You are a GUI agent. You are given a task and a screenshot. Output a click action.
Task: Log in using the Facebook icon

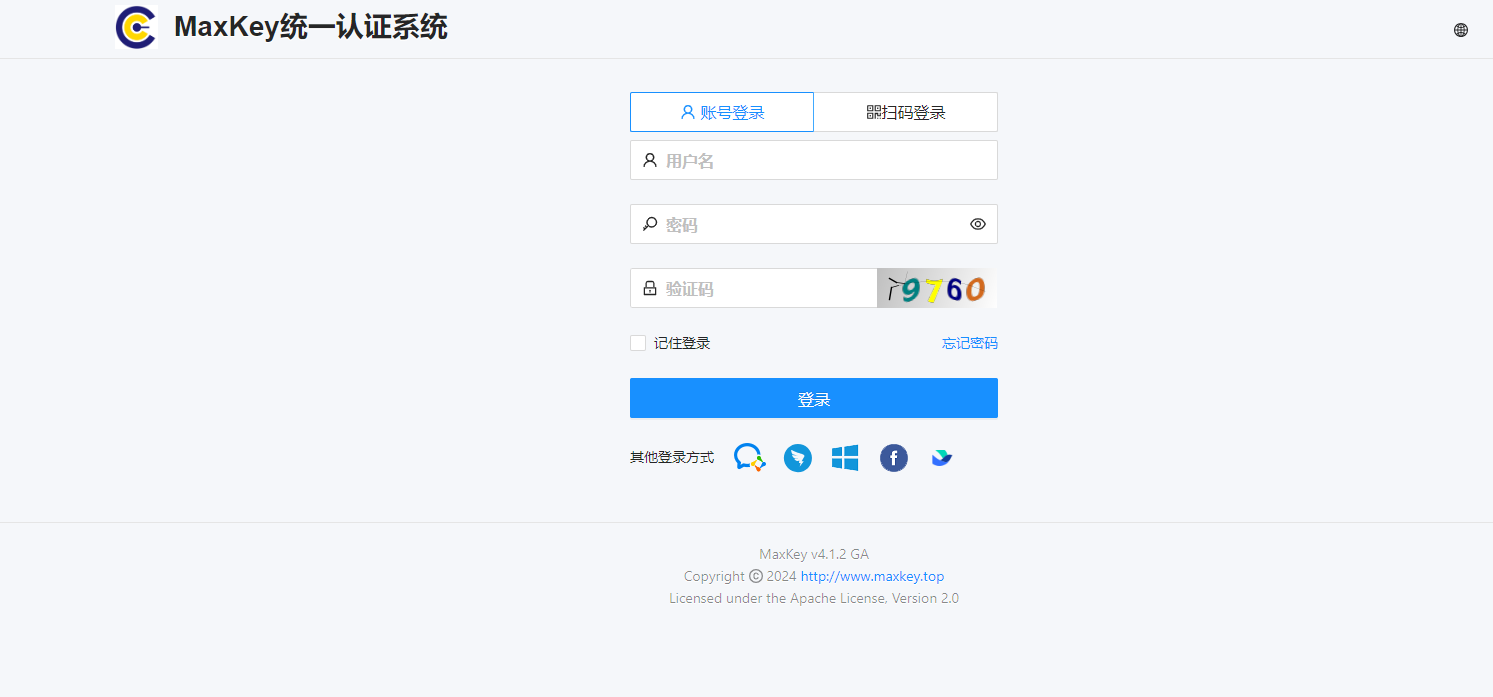[894, 458]
